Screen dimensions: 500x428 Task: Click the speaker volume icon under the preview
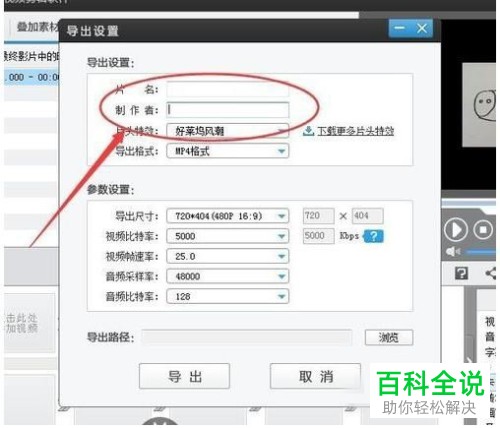point(453,252)
